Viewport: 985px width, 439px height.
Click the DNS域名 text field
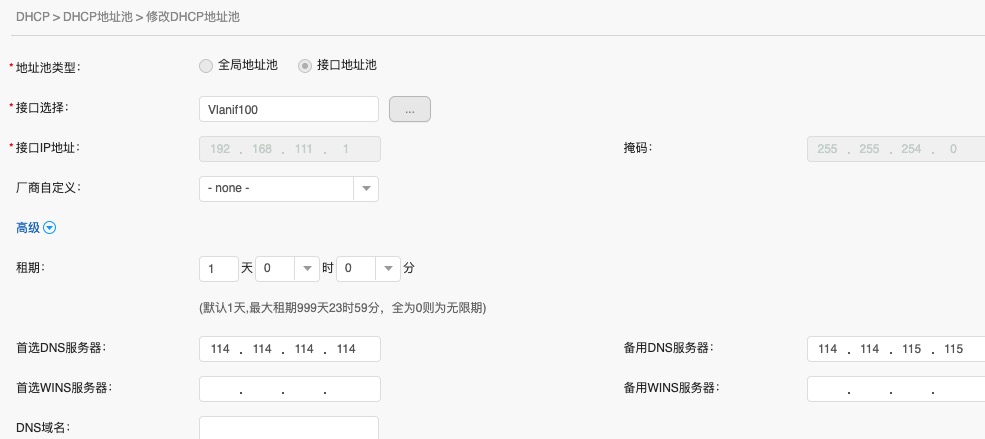pos(289,428)
